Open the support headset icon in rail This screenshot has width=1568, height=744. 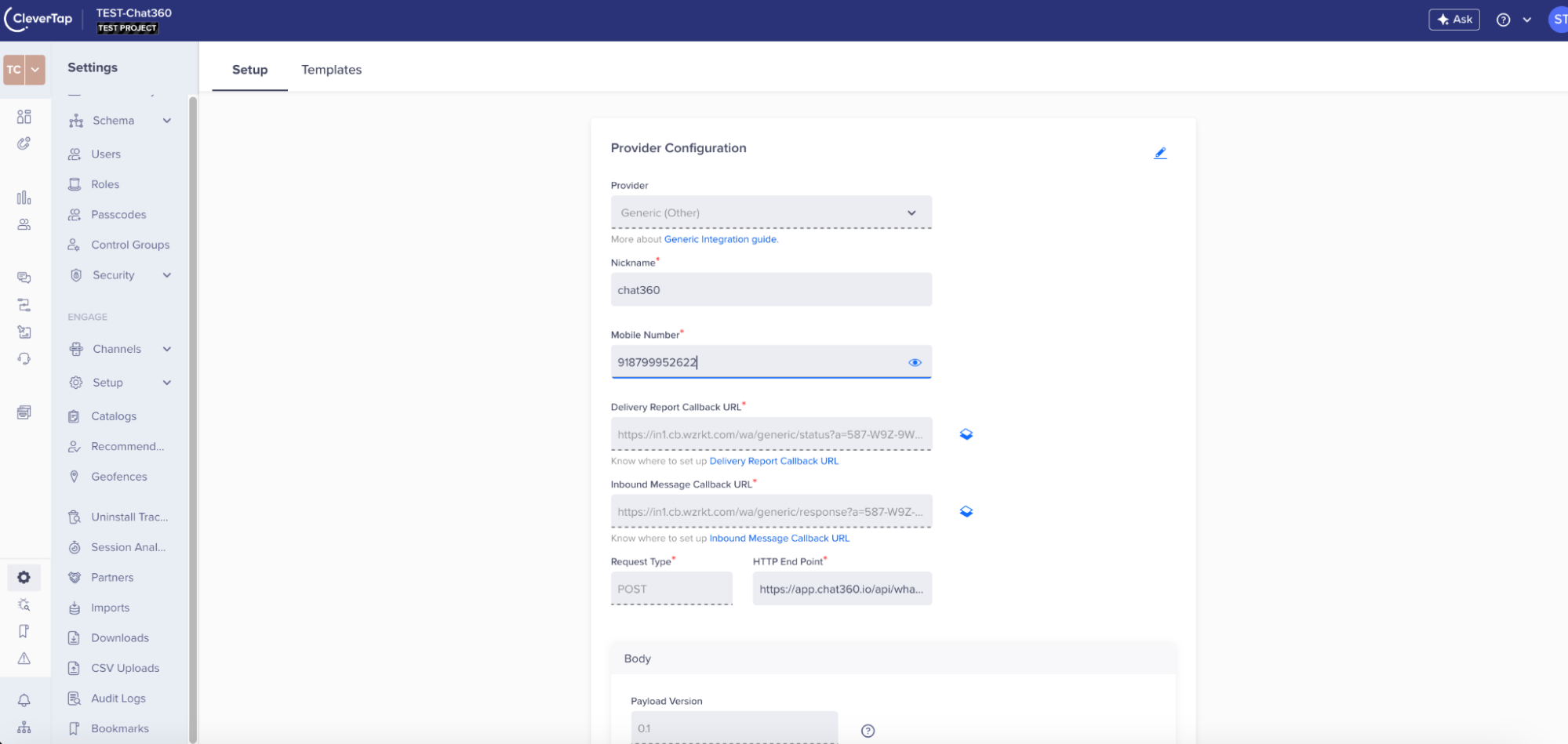24,358
